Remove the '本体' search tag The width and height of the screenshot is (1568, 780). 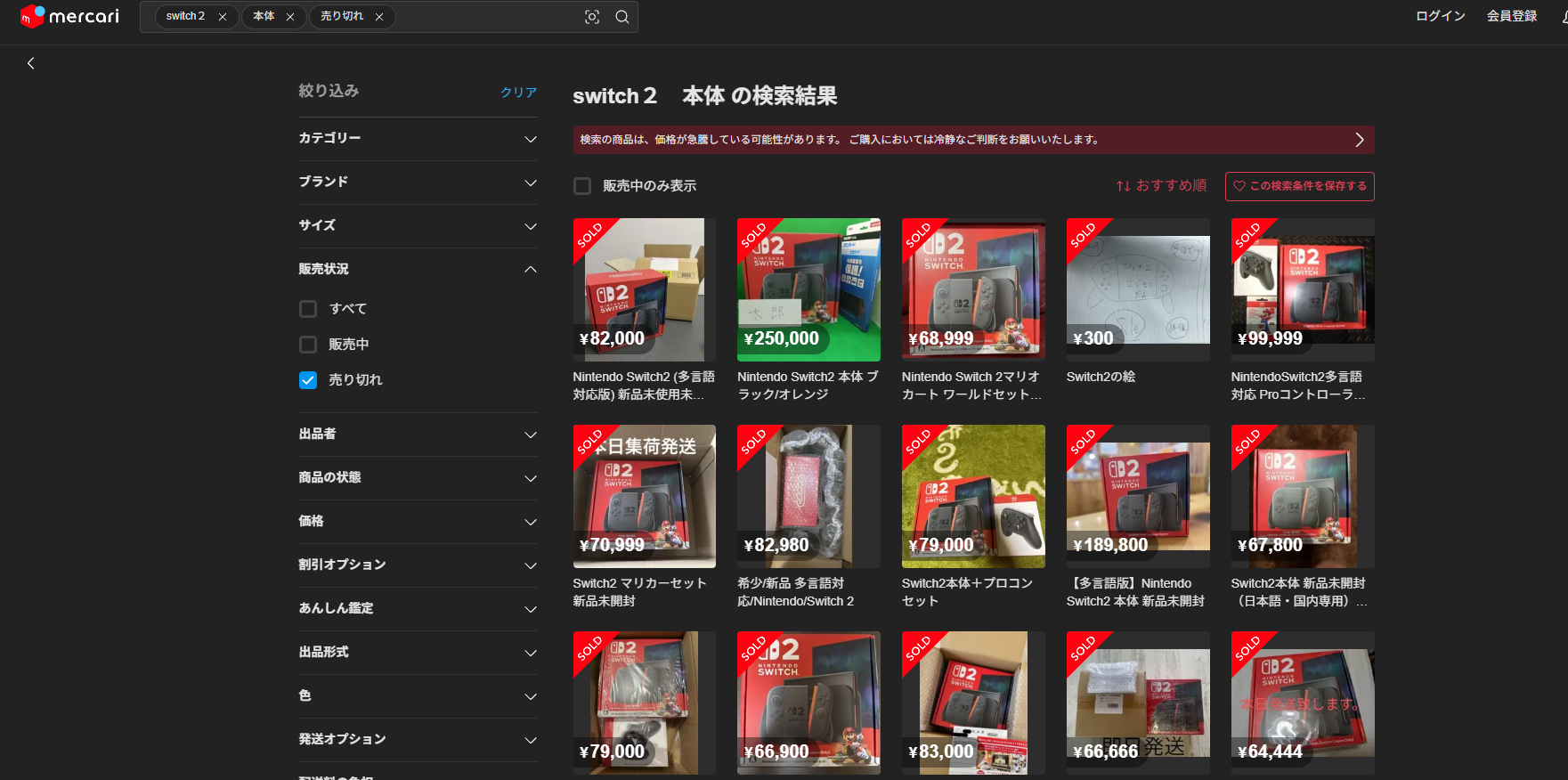pos(290,17)
